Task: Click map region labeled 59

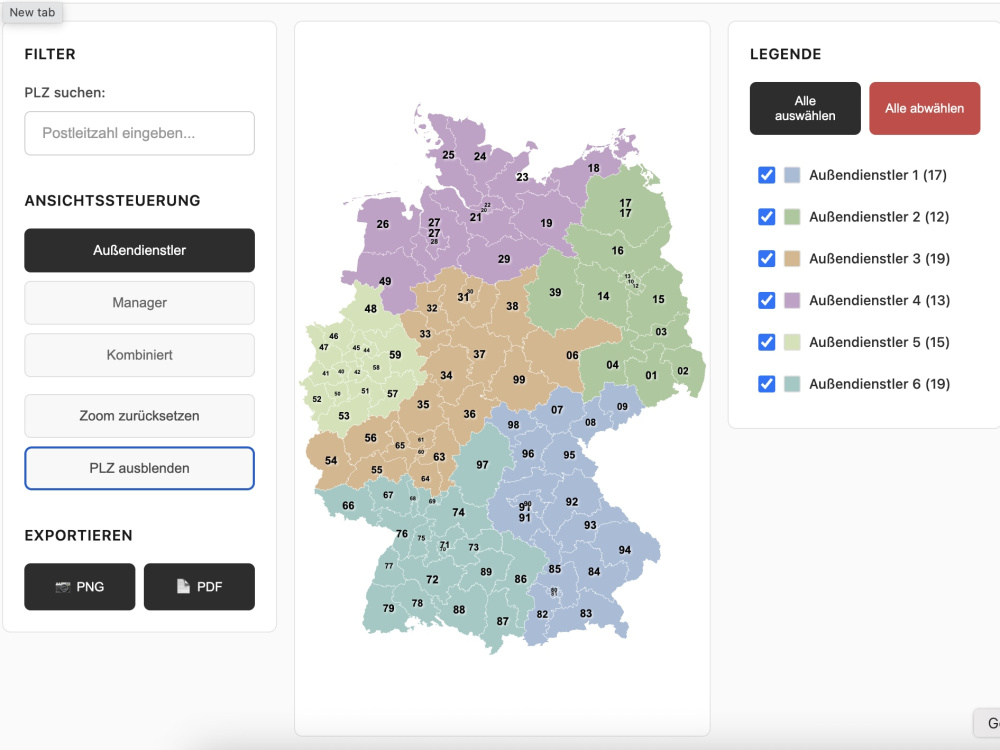Action: pos(395,355)
